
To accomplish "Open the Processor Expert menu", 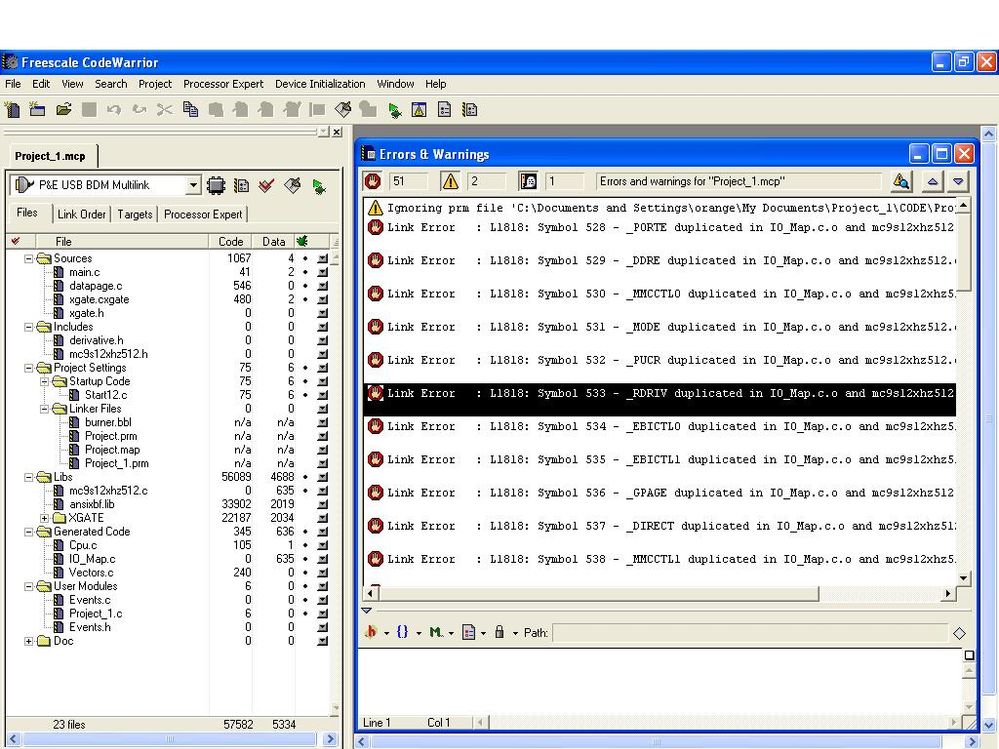I will (223, 84).
